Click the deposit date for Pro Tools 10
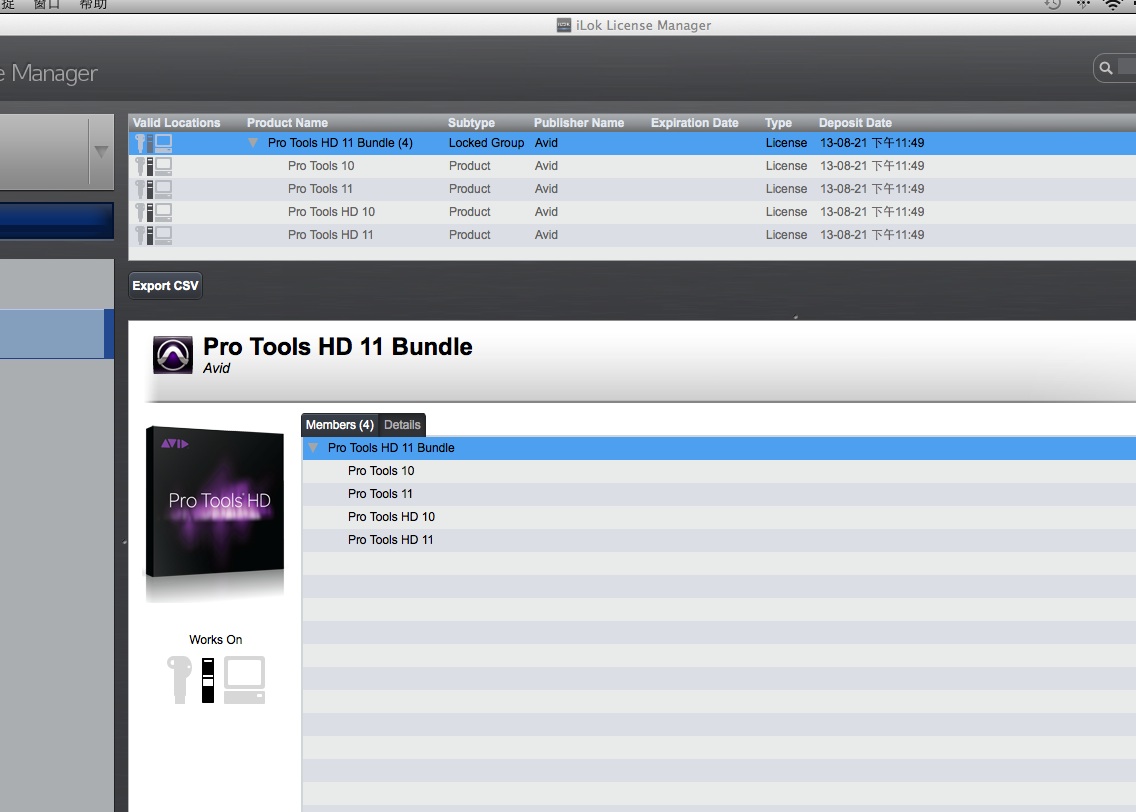This screenshot has height=812, width=1136. click(x=872, y=166)
